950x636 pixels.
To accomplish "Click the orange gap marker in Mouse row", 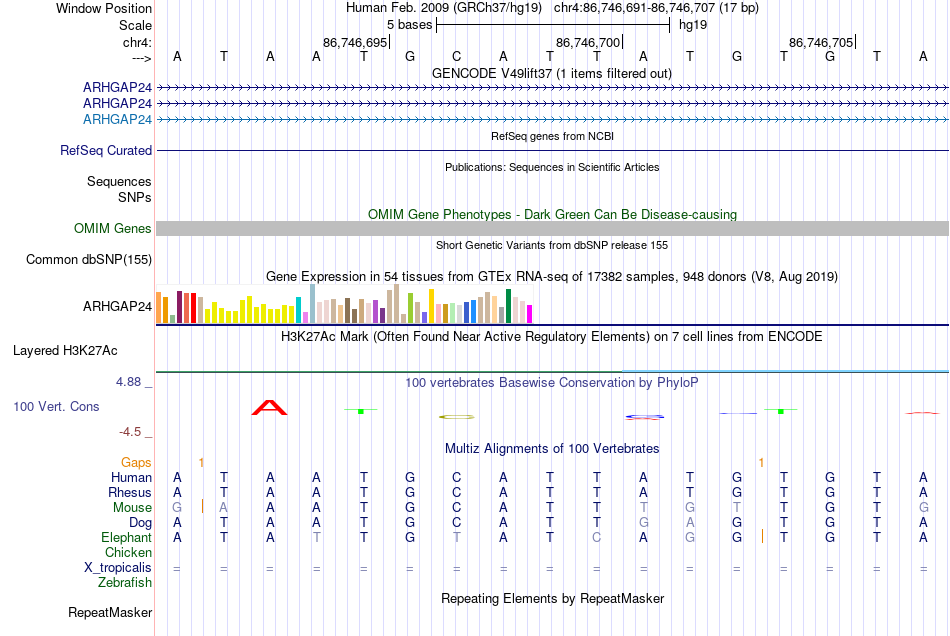I will [x=202, y=506].
